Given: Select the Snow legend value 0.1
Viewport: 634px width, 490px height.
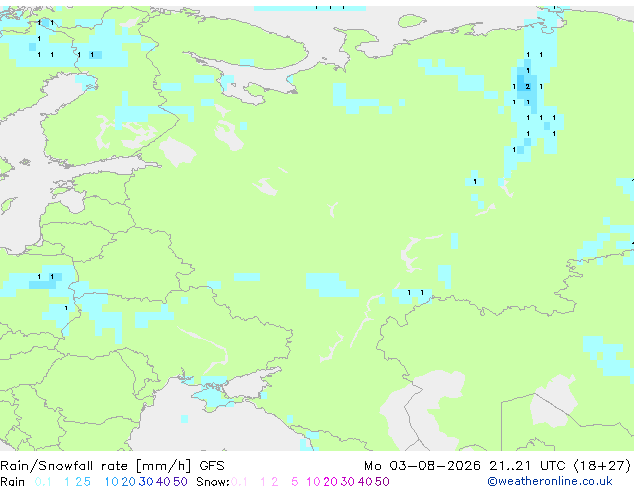Looking at the screenshot, I should (239, 482).
